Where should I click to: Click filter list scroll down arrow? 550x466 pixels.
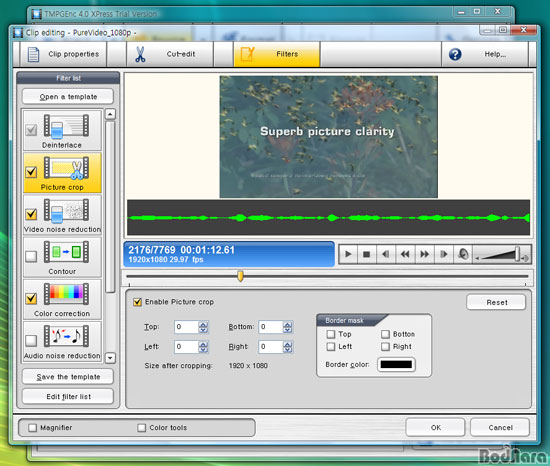point(110,358)
